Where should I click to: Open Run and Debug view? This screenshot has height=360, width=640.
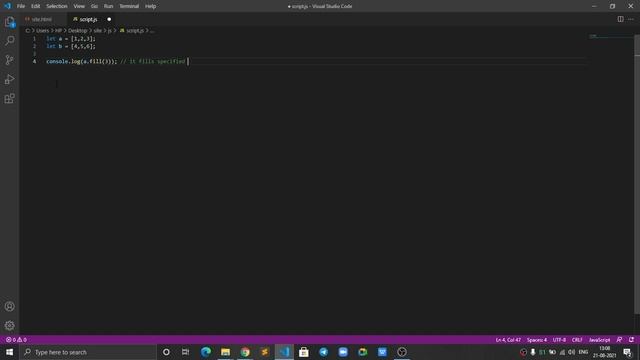tap(9, 79)
